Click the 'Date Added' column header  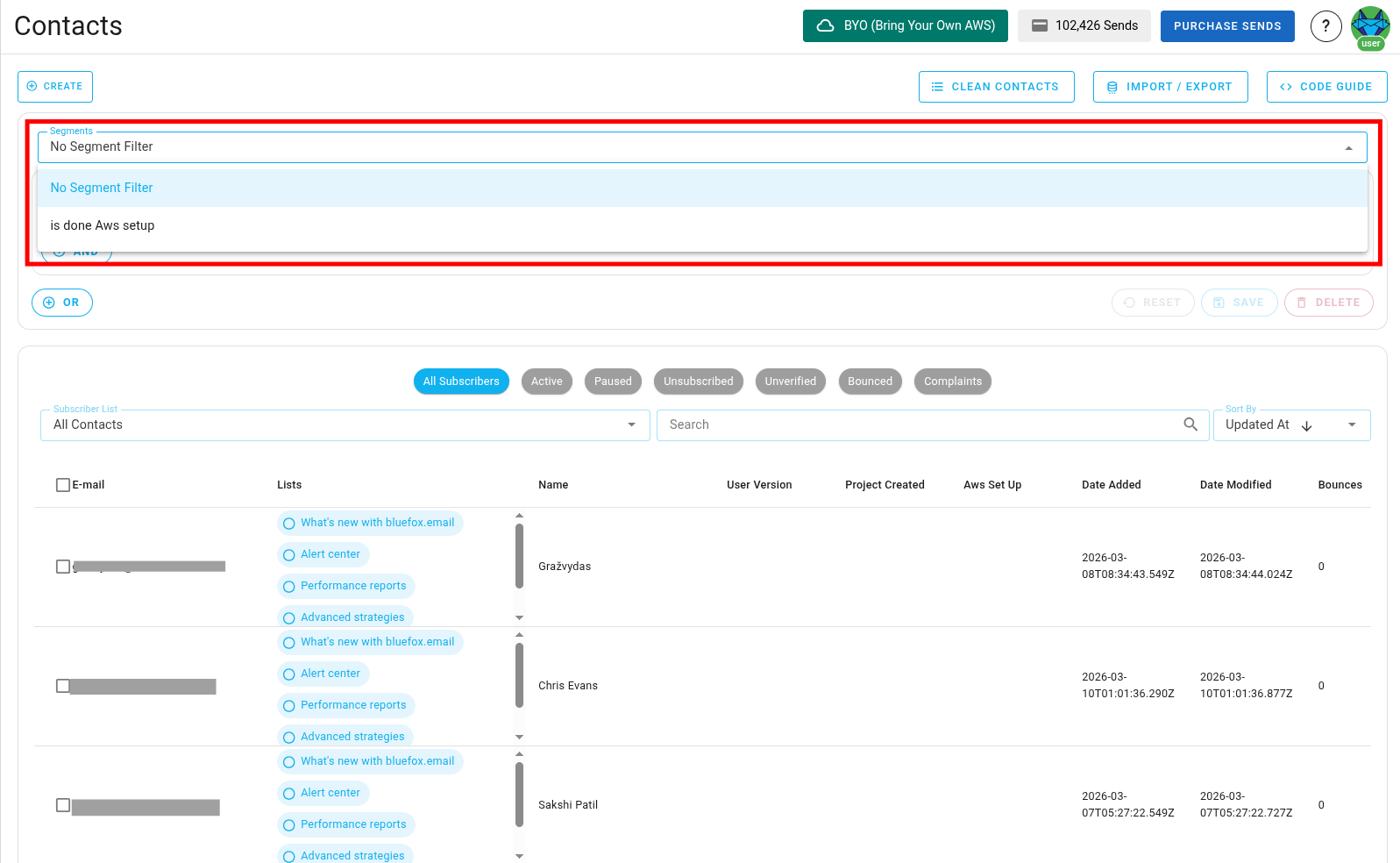[1112, 485]
